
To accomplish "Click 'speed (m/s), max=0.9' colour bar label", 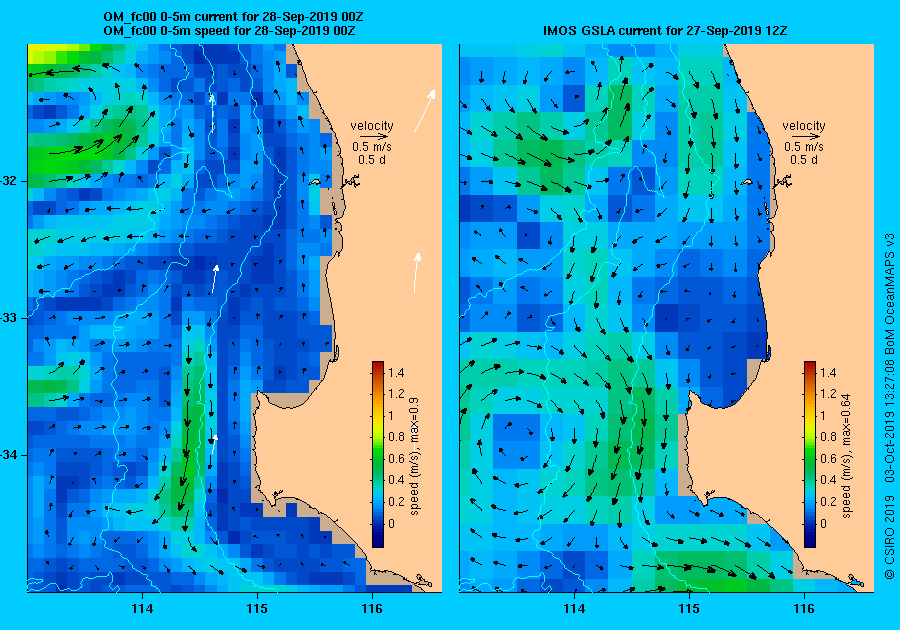I will (x=415, y=457).
